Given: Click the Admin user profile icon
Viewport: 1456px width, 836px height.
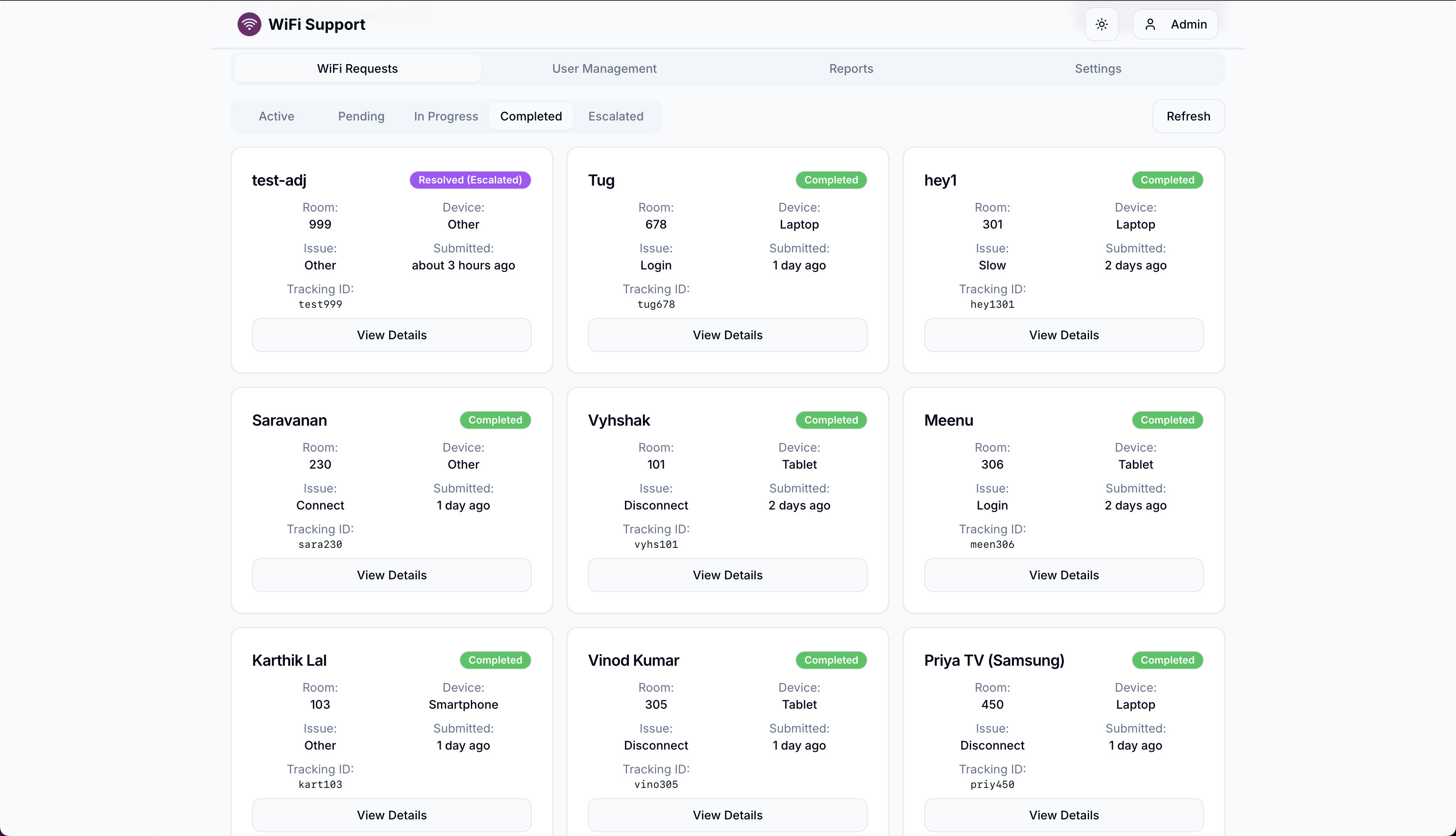Looking at the screenshot, I should 1150,24.
